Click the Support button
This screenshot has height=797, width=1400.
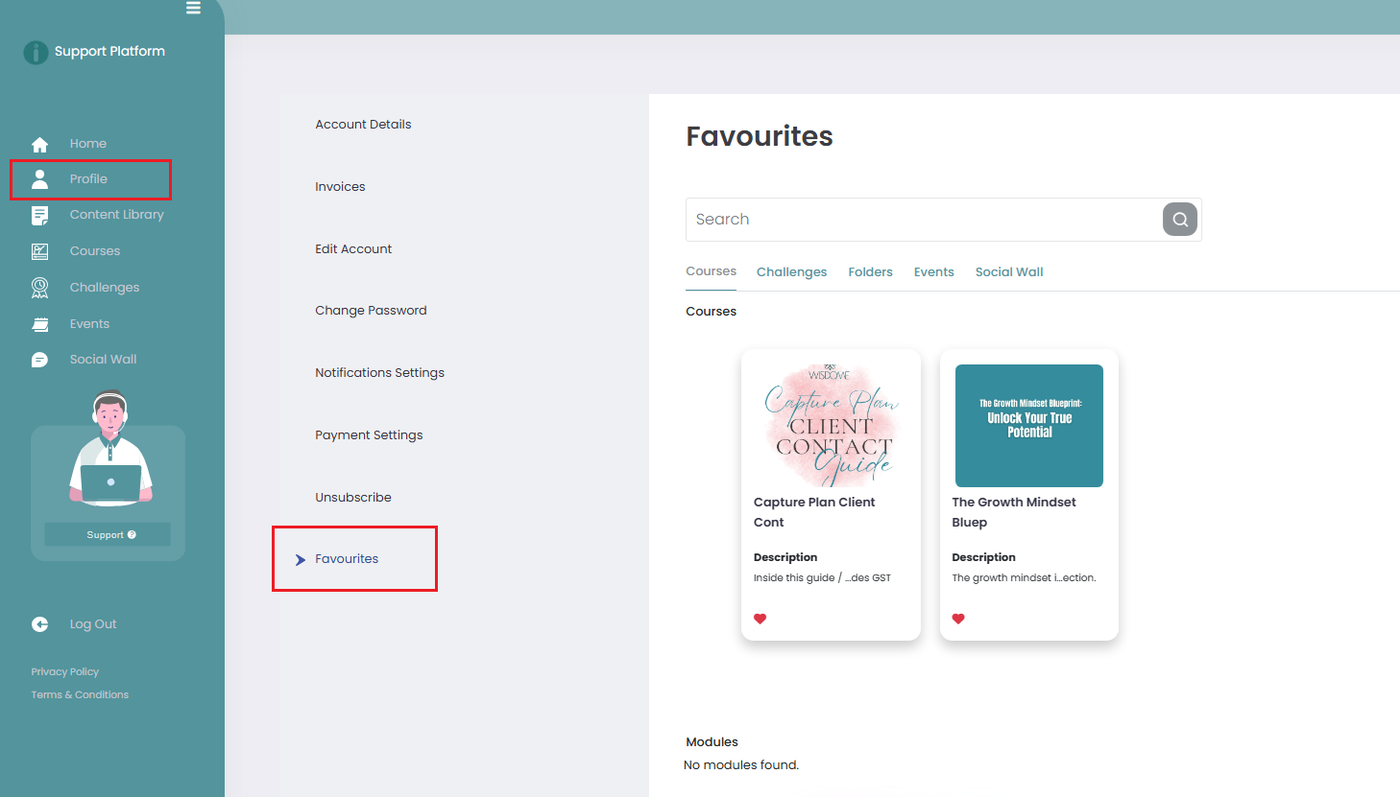tap(108, 535)
